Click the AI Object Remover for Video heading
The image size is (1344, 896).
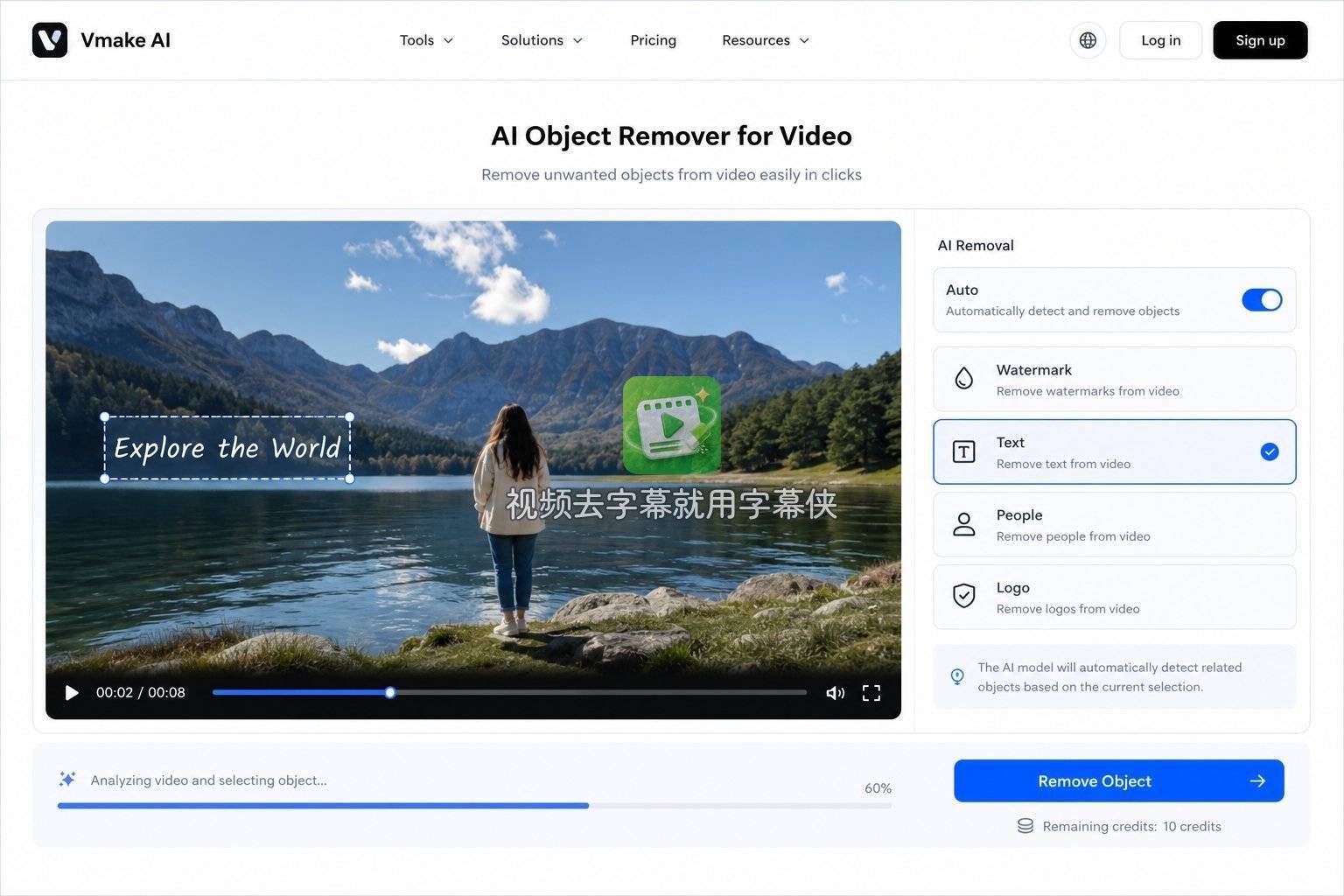(672, 136)
